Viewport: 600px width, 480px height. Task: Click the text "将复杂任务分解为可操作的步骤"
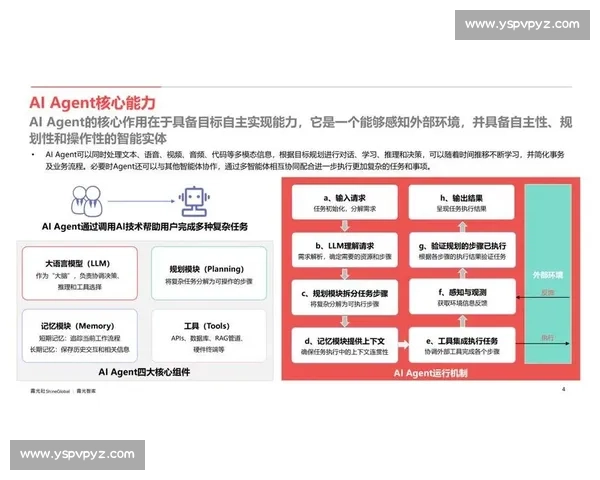[209, 281]
